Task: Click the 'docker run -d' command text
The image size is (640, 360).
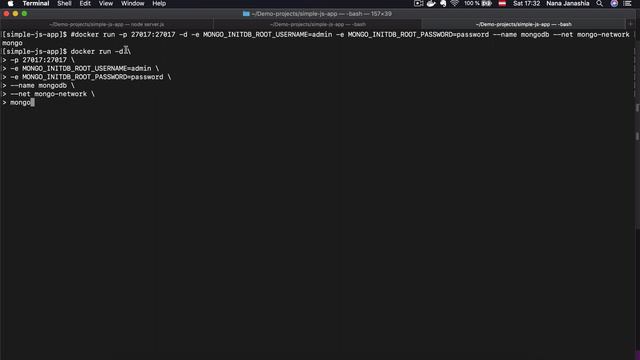Action: (97, 51)
